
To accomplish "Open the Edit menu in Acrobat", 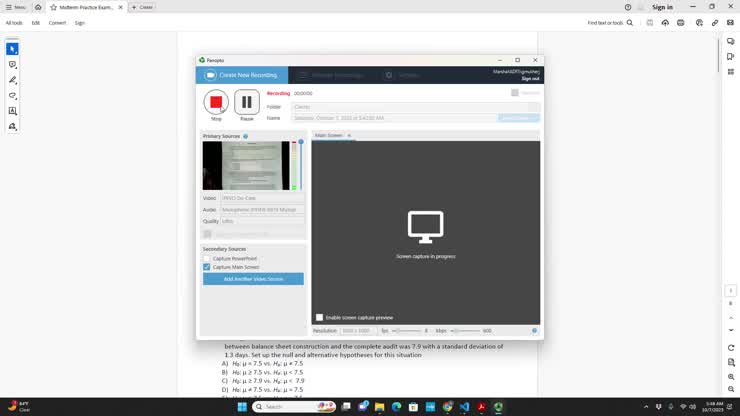I will pyautogui.click(x=35, y=23).
